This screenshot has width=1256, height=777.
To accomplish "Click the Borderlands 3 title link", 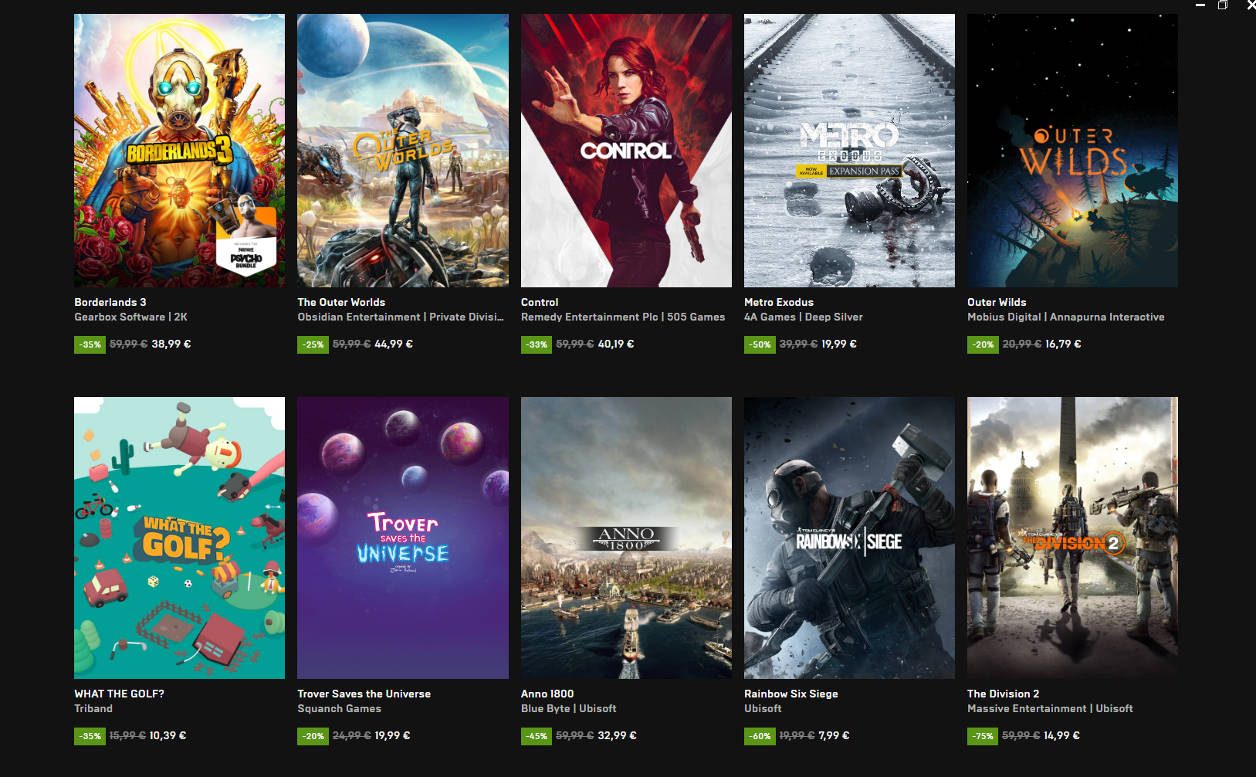I will pyautogui.click(x=110, y=302).
